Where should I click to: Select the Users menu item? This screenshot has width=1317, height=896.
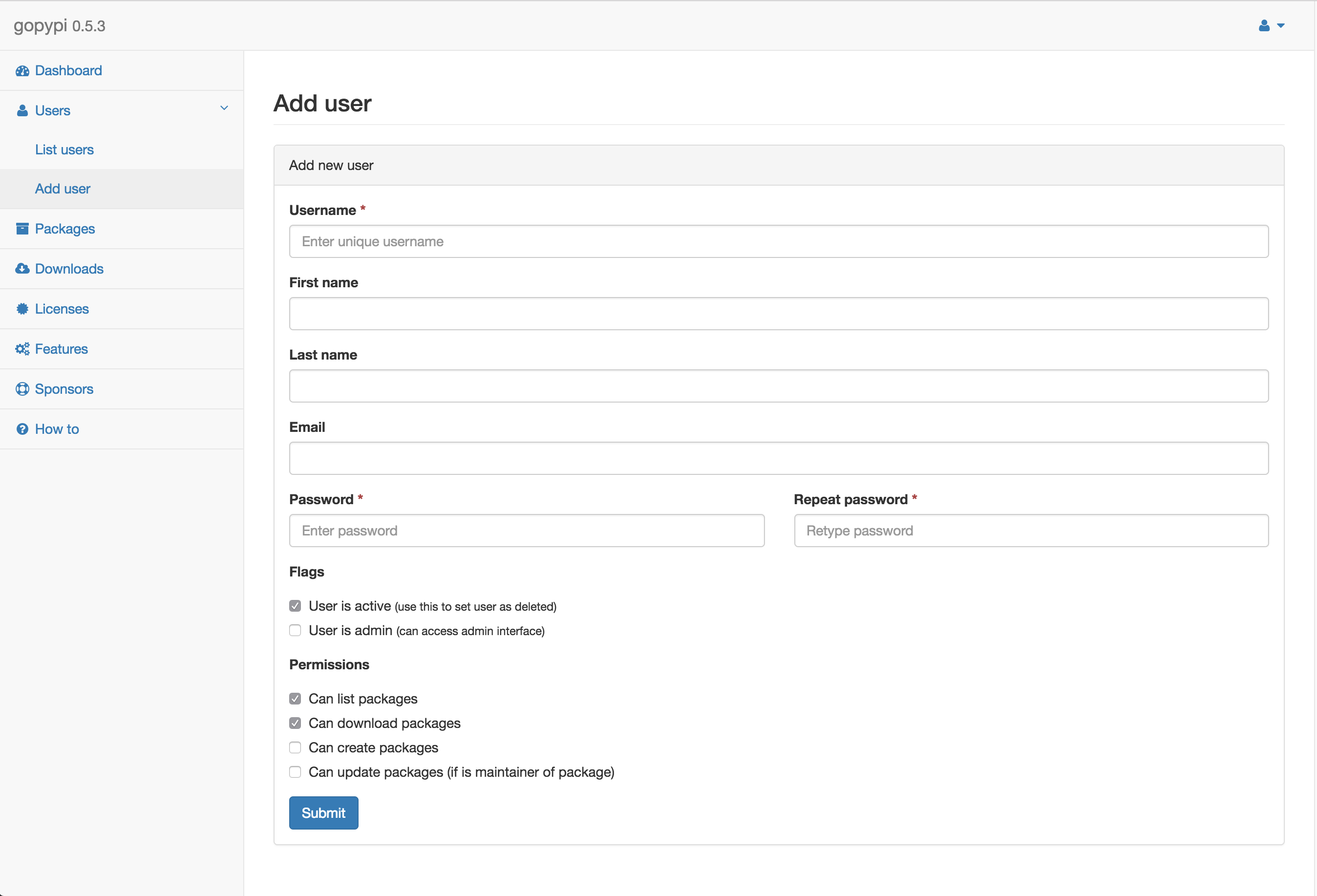[x=122, y=110]
